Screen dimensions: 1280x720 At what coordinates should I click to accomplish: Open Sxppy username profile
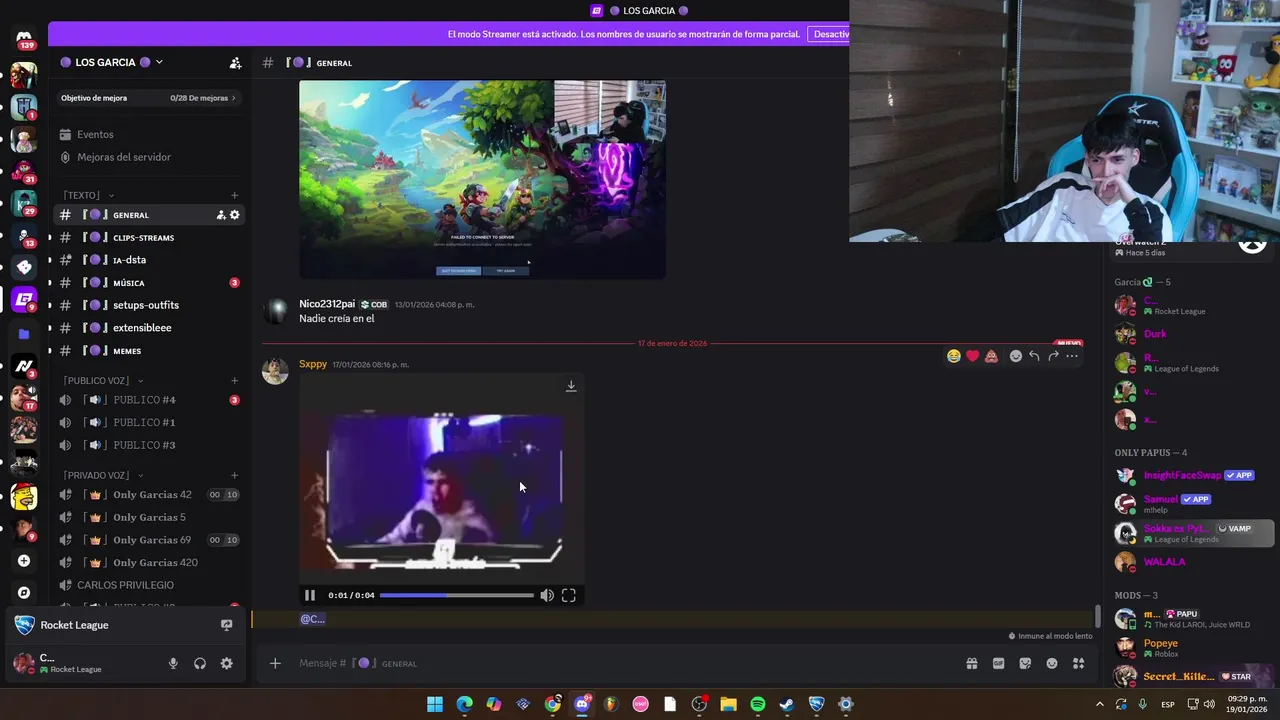[313, 364]
